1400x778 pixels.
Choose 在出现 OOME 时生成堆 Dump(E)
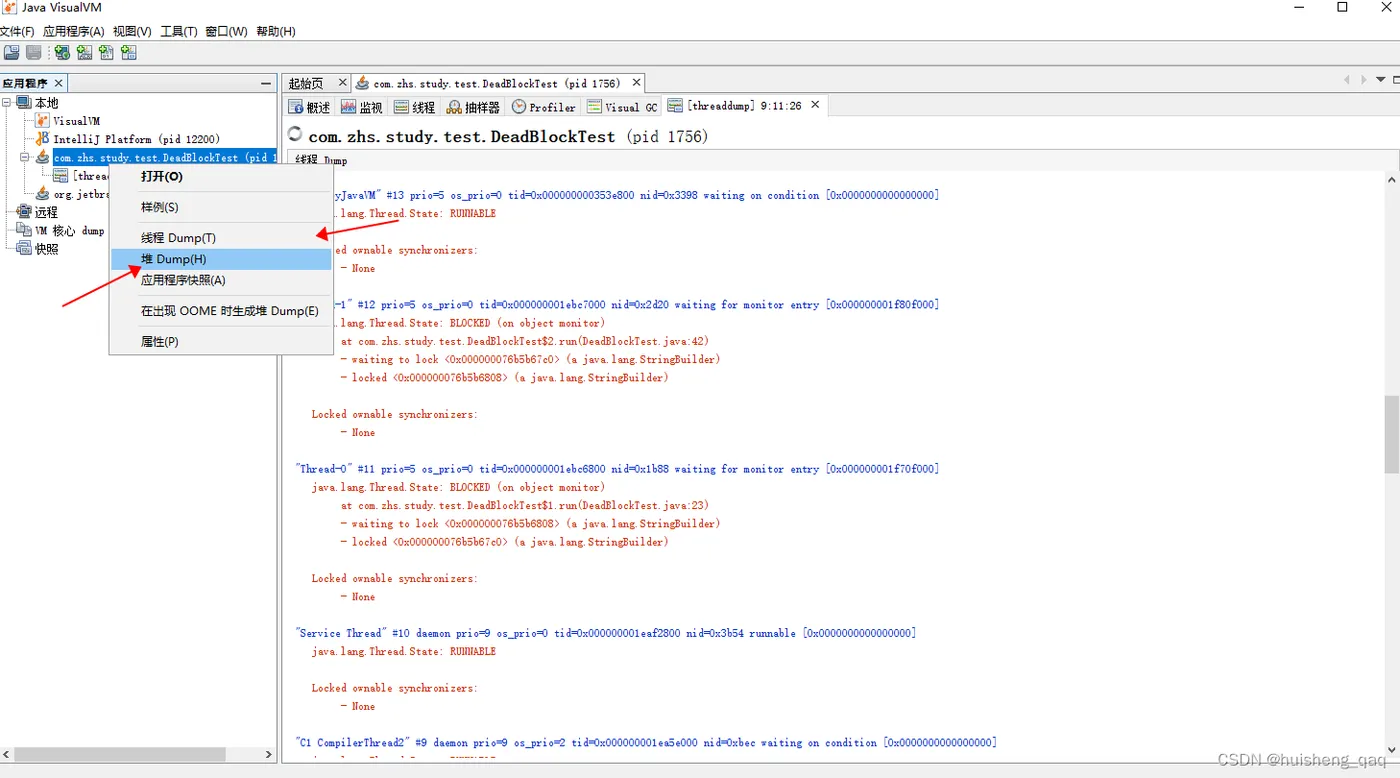coord(220,311)
